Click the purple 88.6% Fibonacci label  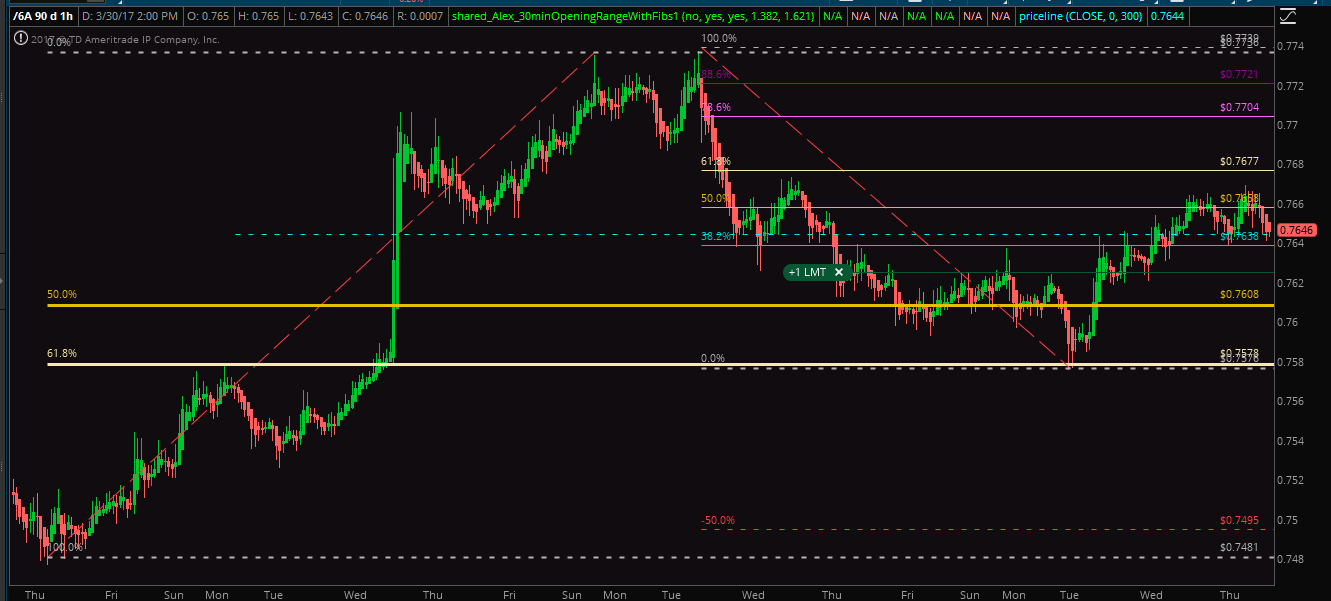point(715,75)
